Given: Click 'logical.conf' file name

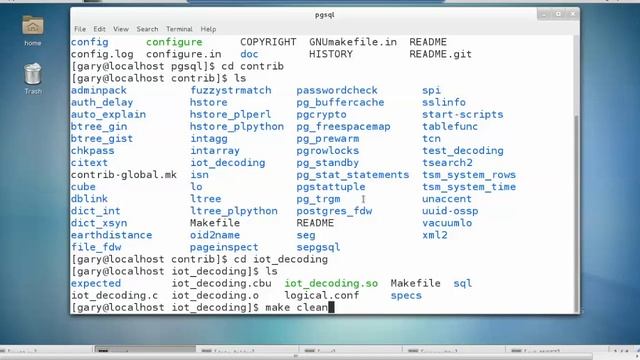Looking at the screenshot, I should 322,295.
